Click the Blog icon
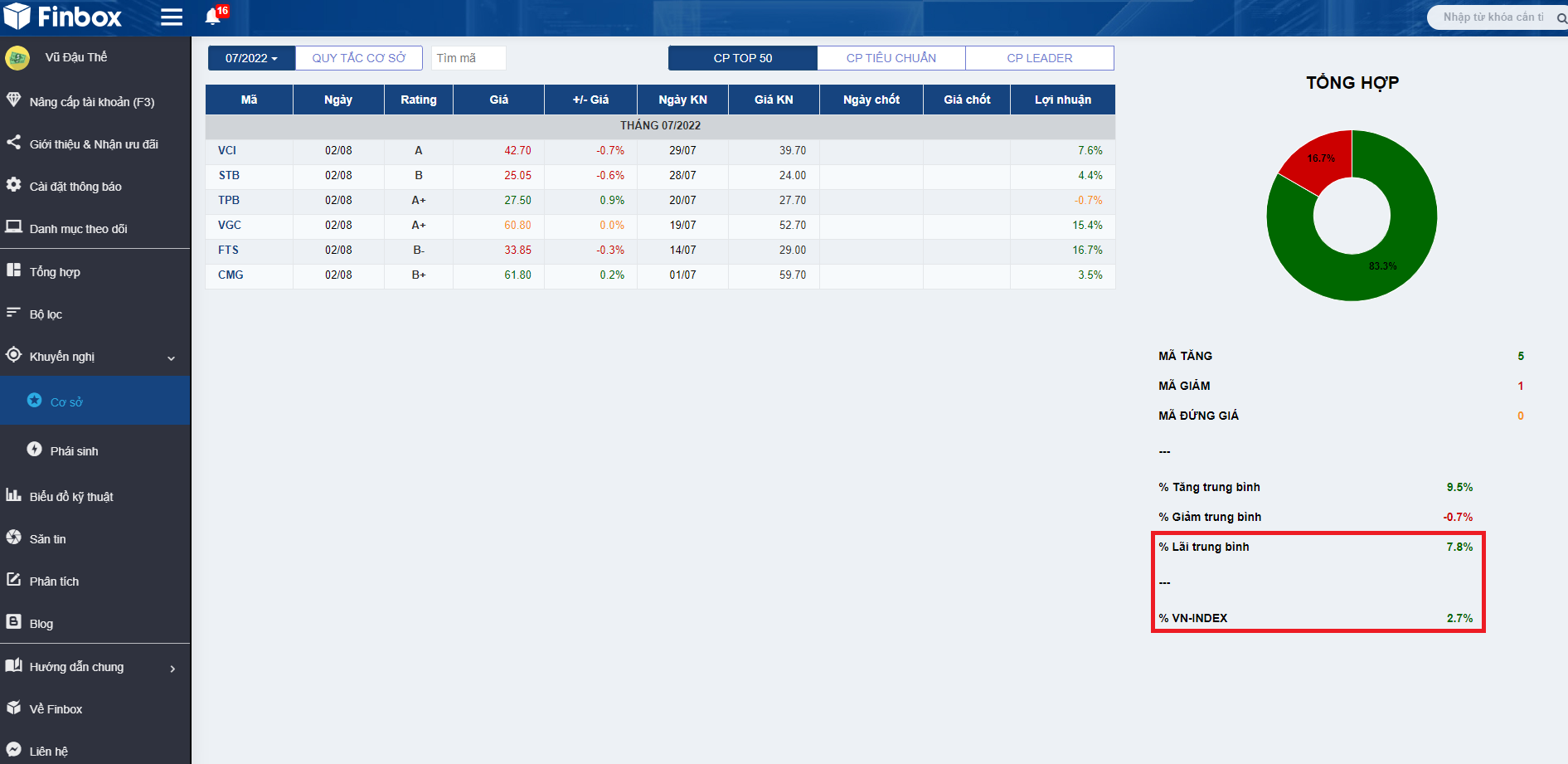 pyautogui.click(x=13, y=621)
